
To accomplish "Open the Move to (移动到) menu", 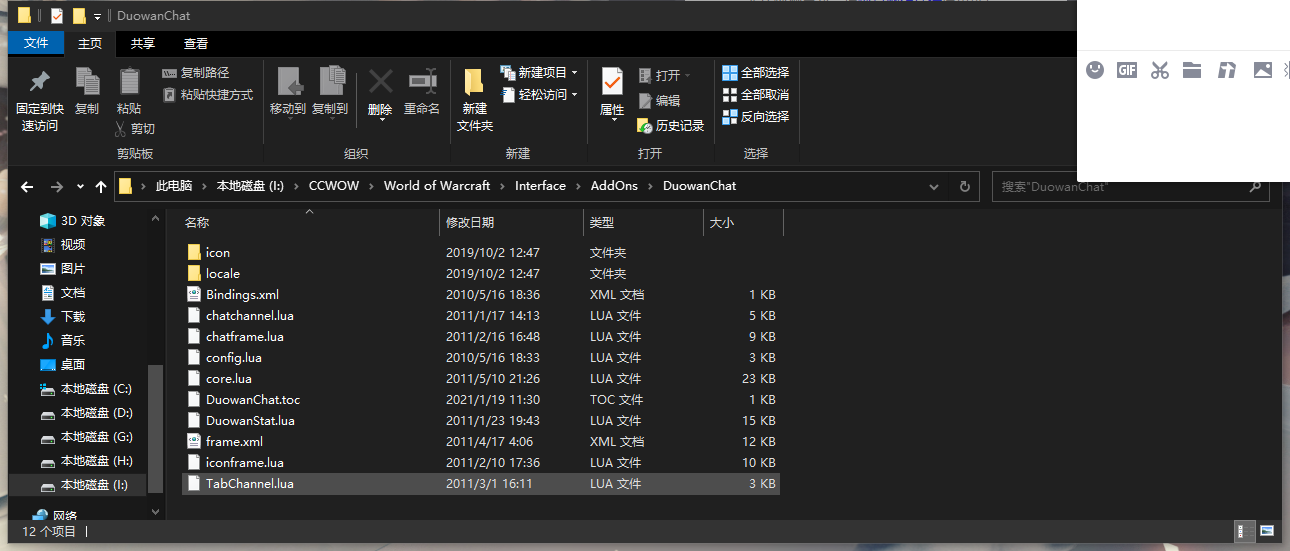I will (x=288, y=93).
